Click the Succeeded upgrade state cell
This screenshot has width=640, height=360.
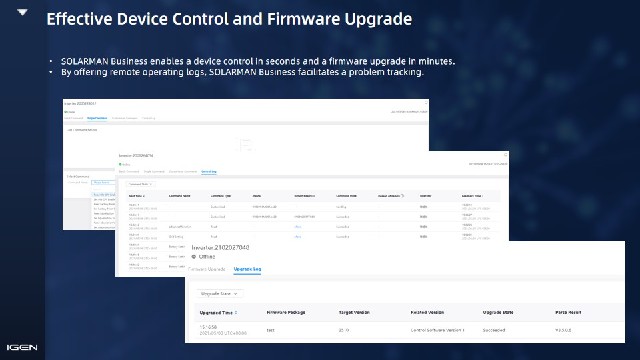(x=494, y=330)
